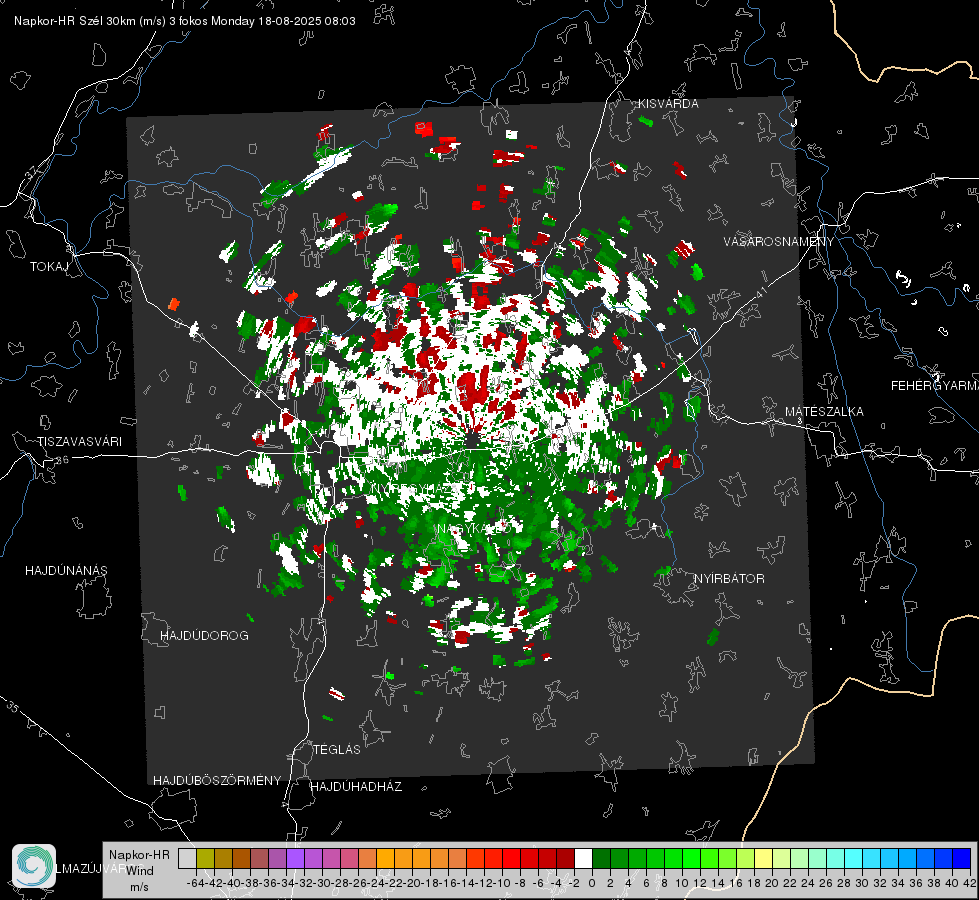979x900 pixels.
Task: Click the -10 legend value
Action: tap(502, 883)
